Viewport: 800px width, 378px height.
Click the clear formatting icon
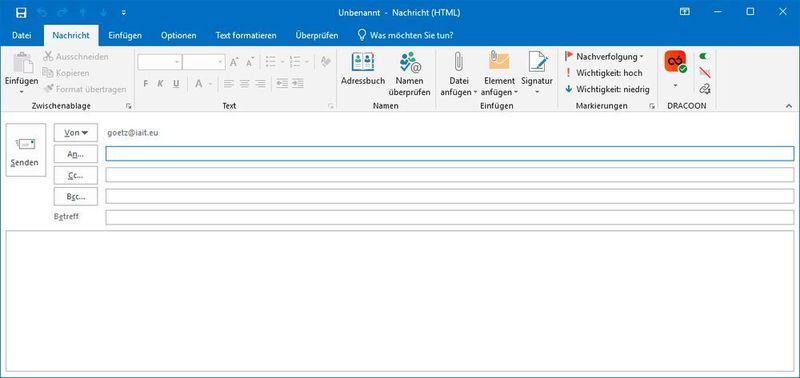pos(325,62)
